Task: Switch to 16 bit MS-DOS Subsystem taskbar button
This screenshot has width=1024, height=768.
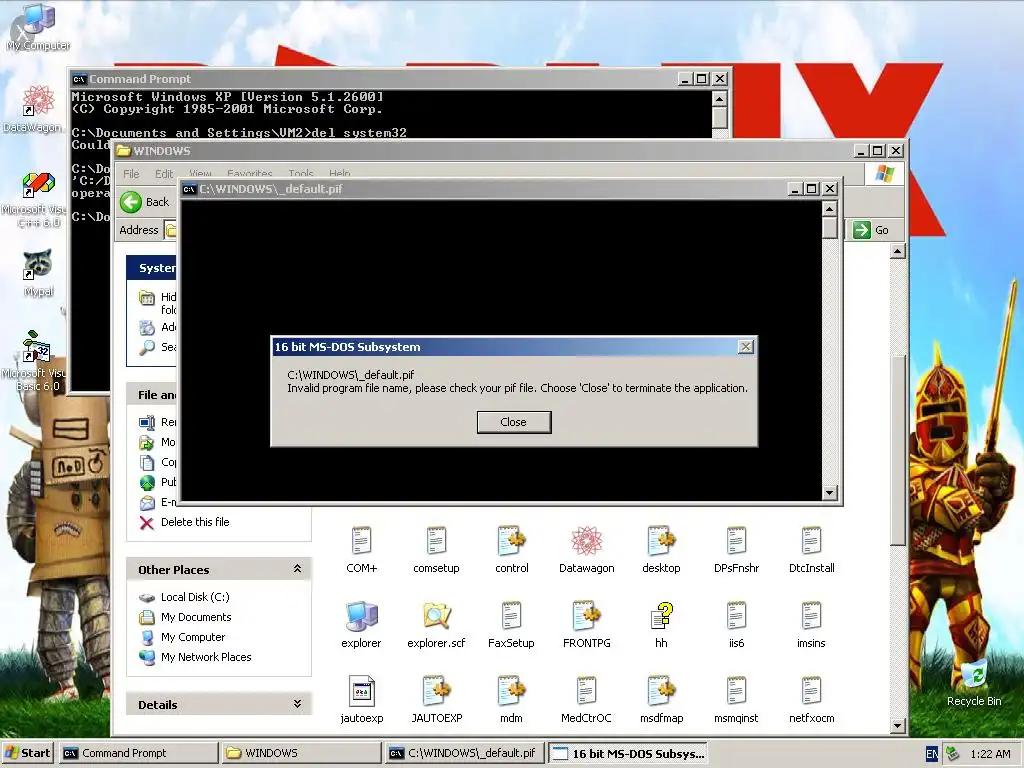Action: [x=628, y=753]
